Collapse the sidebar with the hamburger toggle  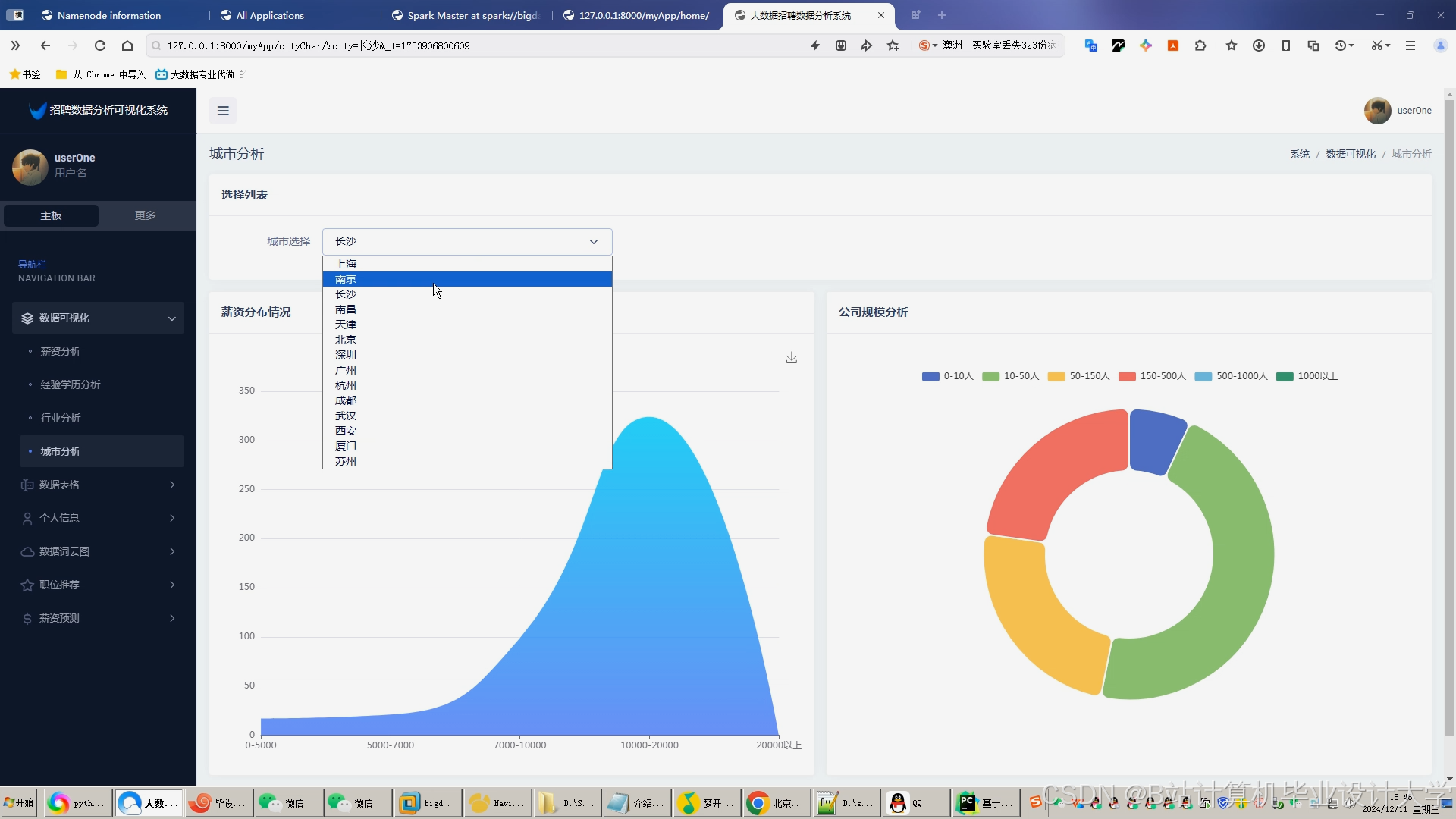pos(222,111)
